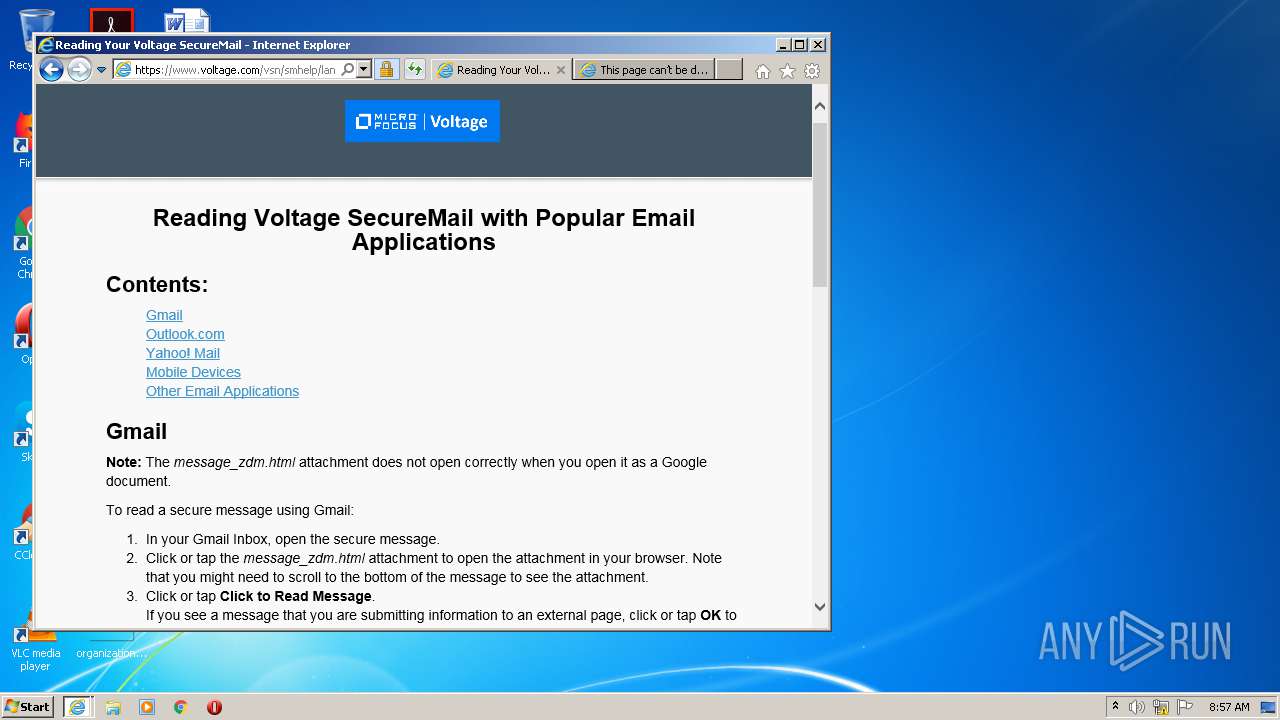
Task: Click the 'Gmail' section heading
Action: click(136, 431)
